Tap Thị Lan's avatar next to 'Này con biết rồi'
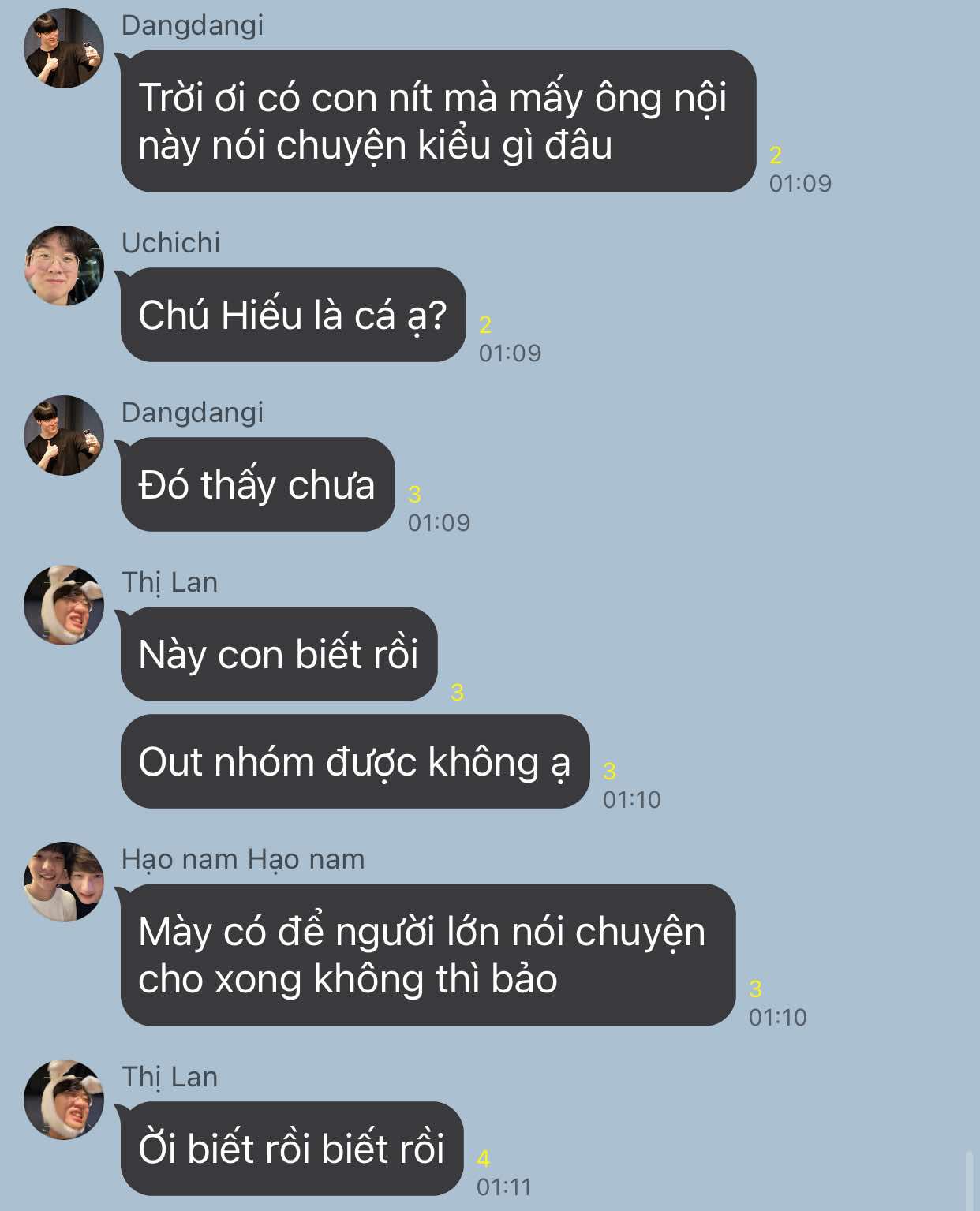Image resolution: width=980 pixels, height=1211 pixels. [x=64, y=605]
